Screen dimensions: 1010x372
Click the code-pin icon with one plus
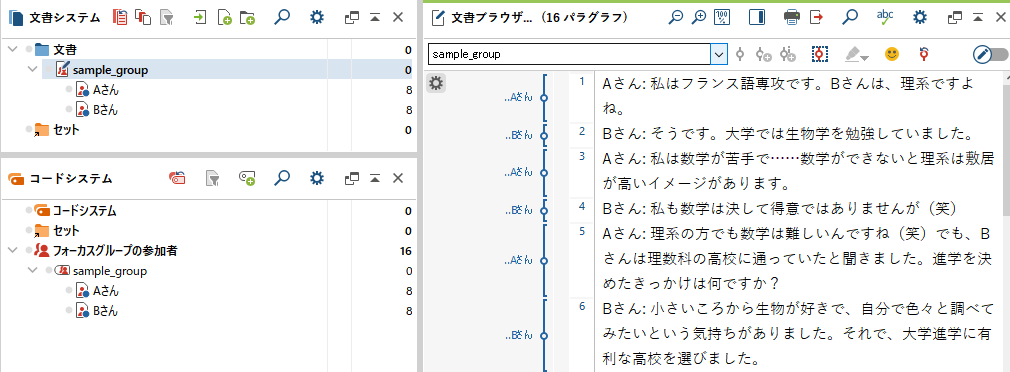[764, 55]
